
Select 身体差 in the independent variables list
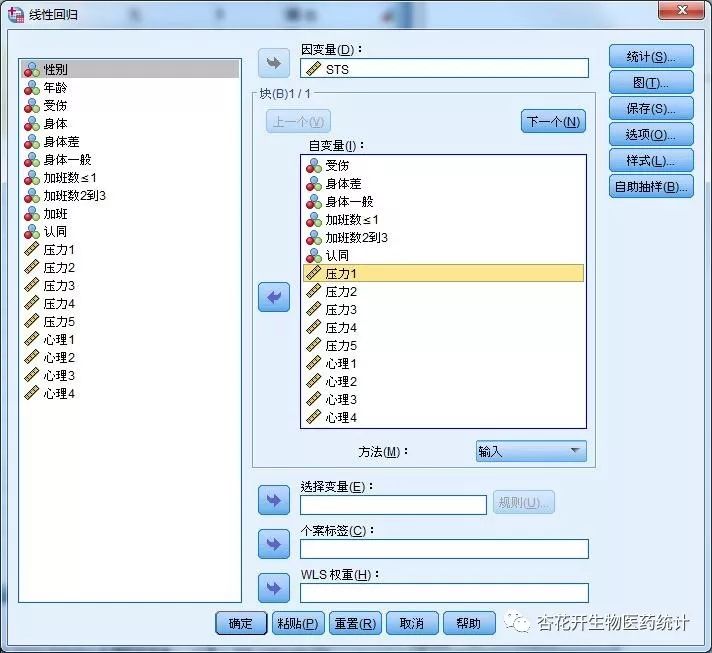443,183
